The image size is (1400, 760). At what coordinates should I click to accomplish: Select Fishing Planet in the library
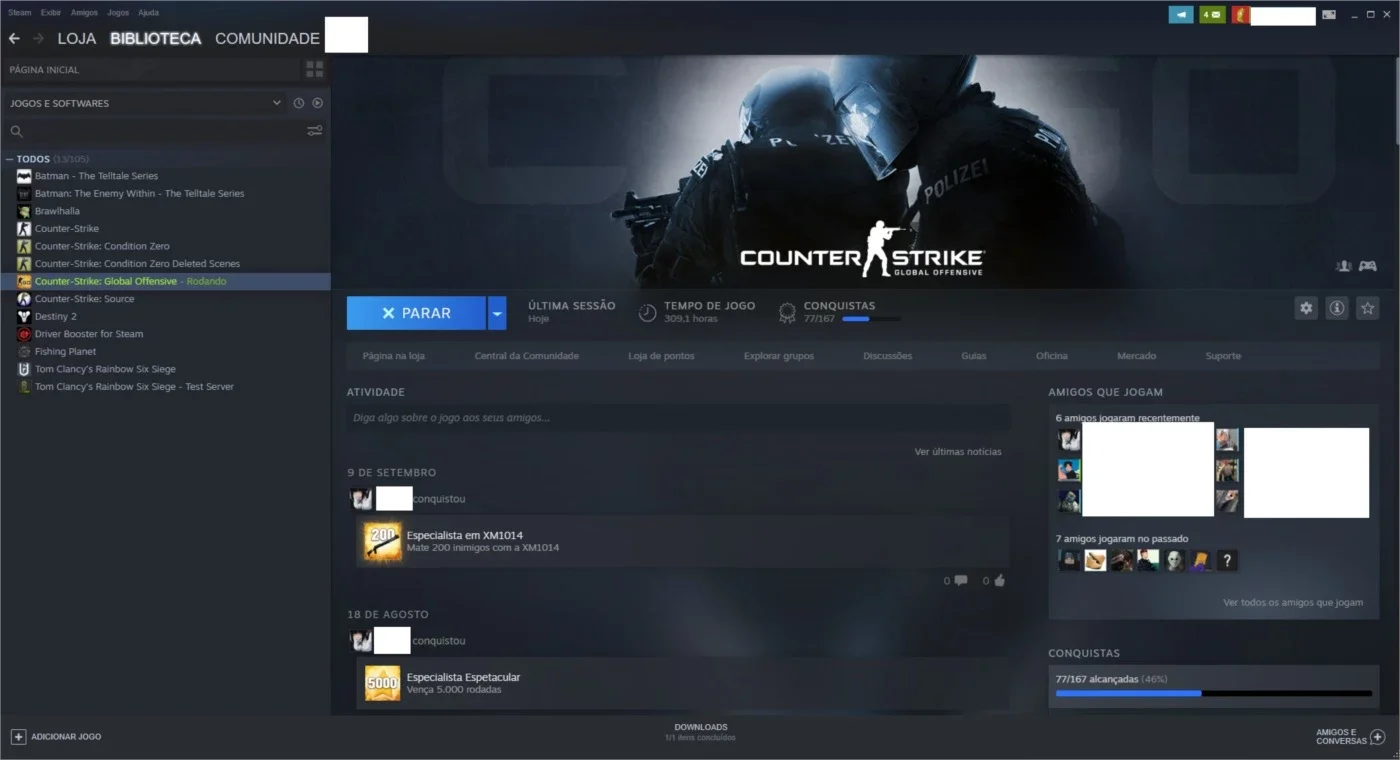tap(66, 351)
